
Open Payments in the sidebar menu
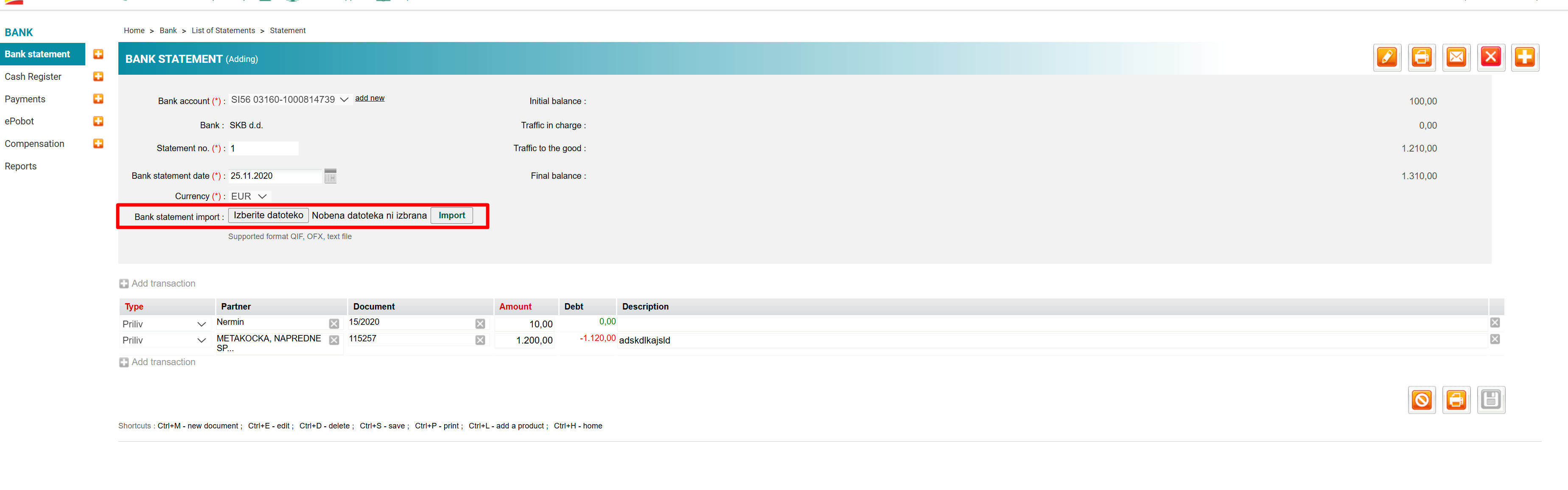[x=25, y=99]
